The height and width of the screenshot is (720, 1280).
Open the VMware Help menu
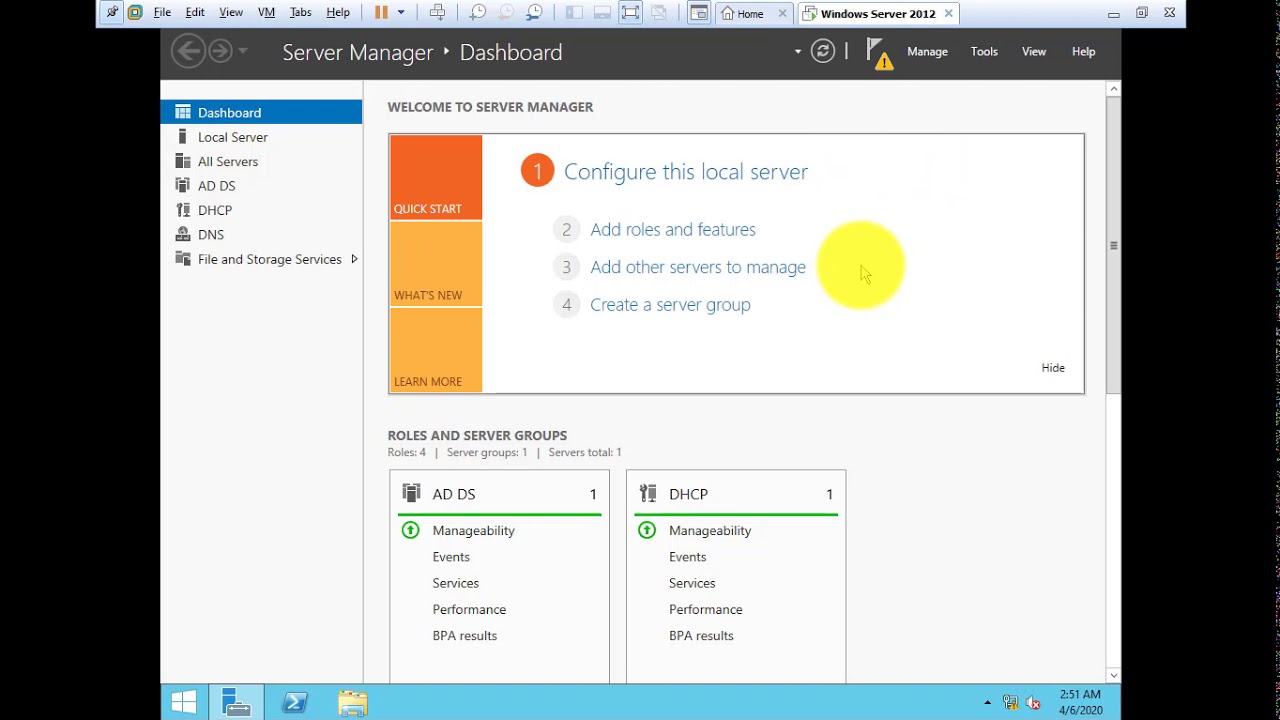338,13
